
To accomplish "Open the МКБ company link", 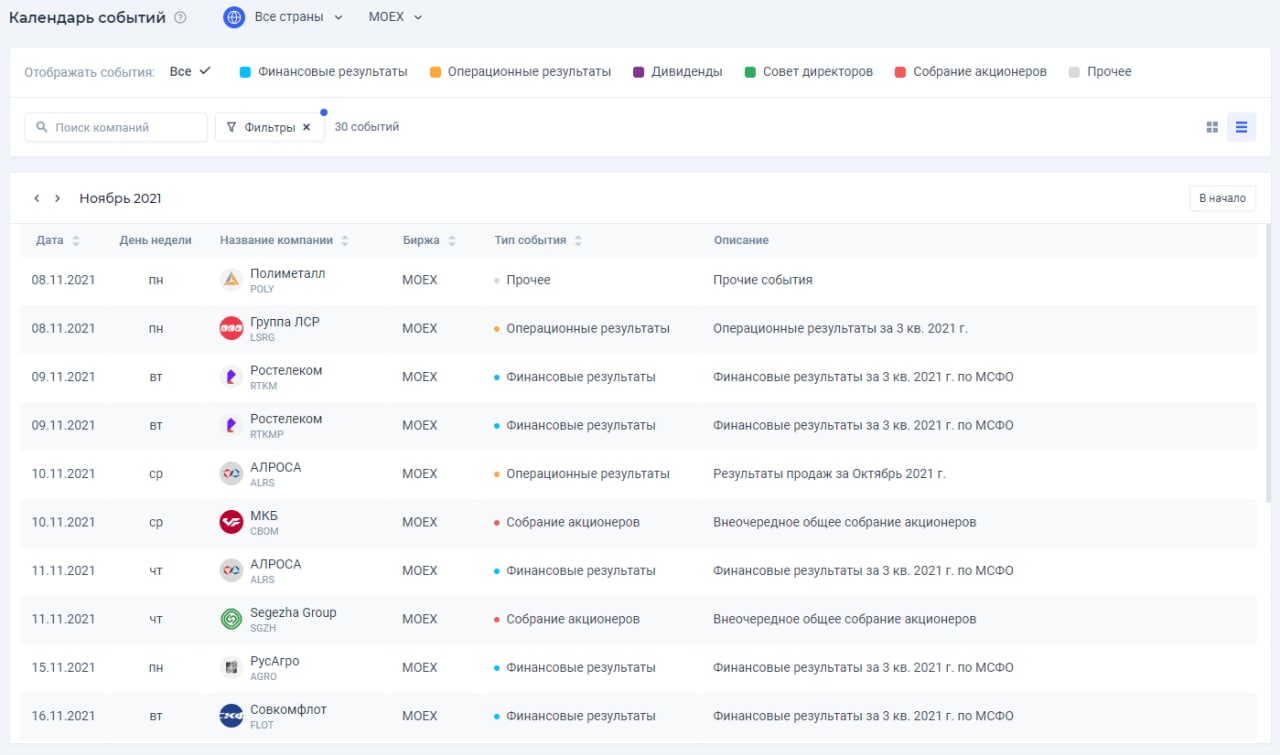I will (x=264, y=516).
